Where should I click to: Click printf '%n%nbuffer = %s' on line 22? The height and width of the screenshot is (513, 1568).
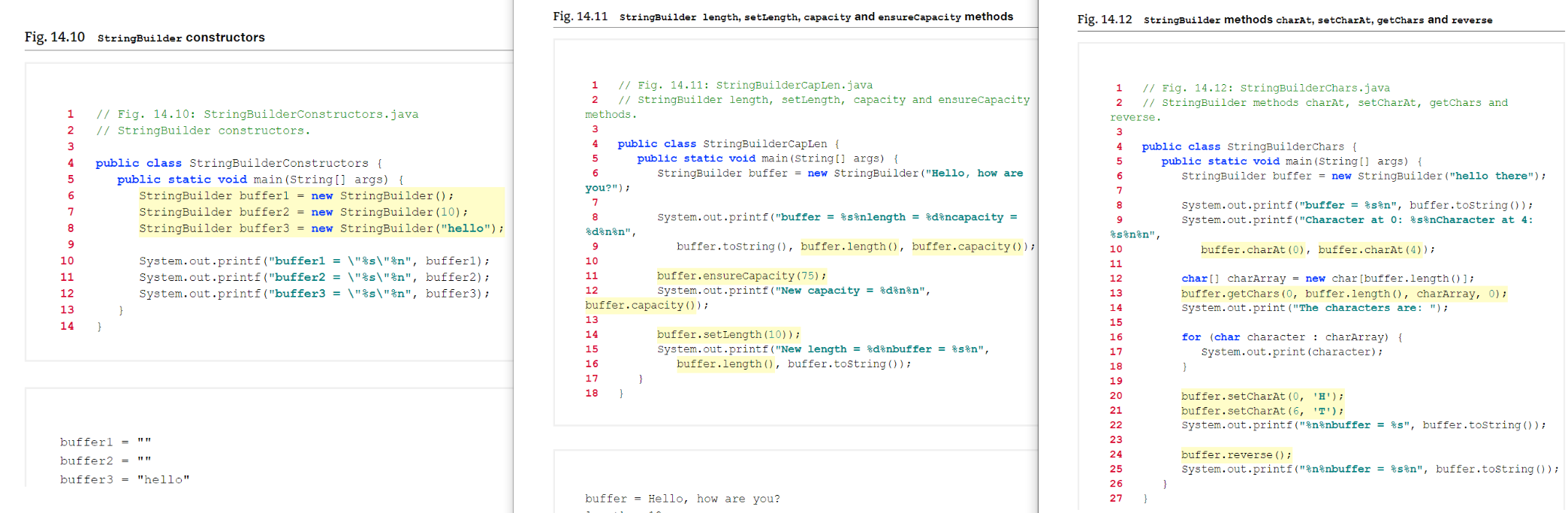[1364, 425]
